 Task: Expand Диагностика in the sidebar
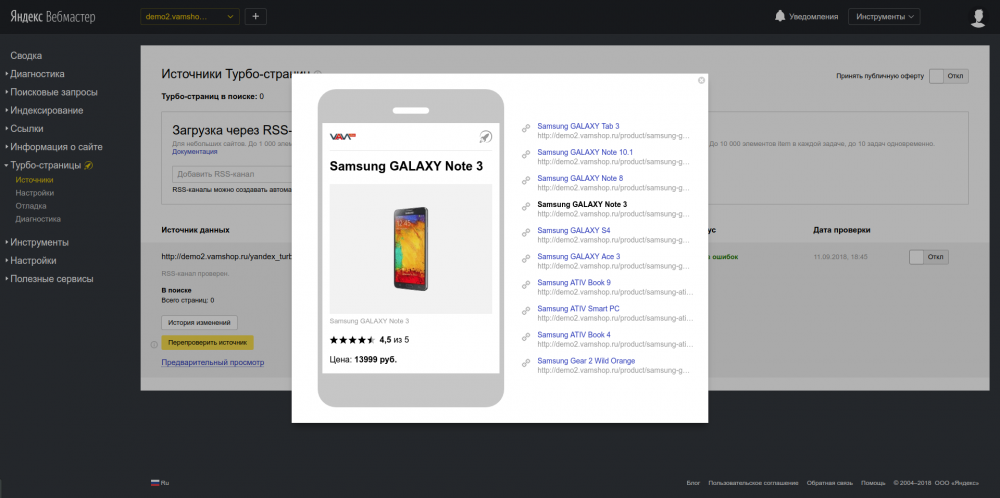[x=37, y=74]
